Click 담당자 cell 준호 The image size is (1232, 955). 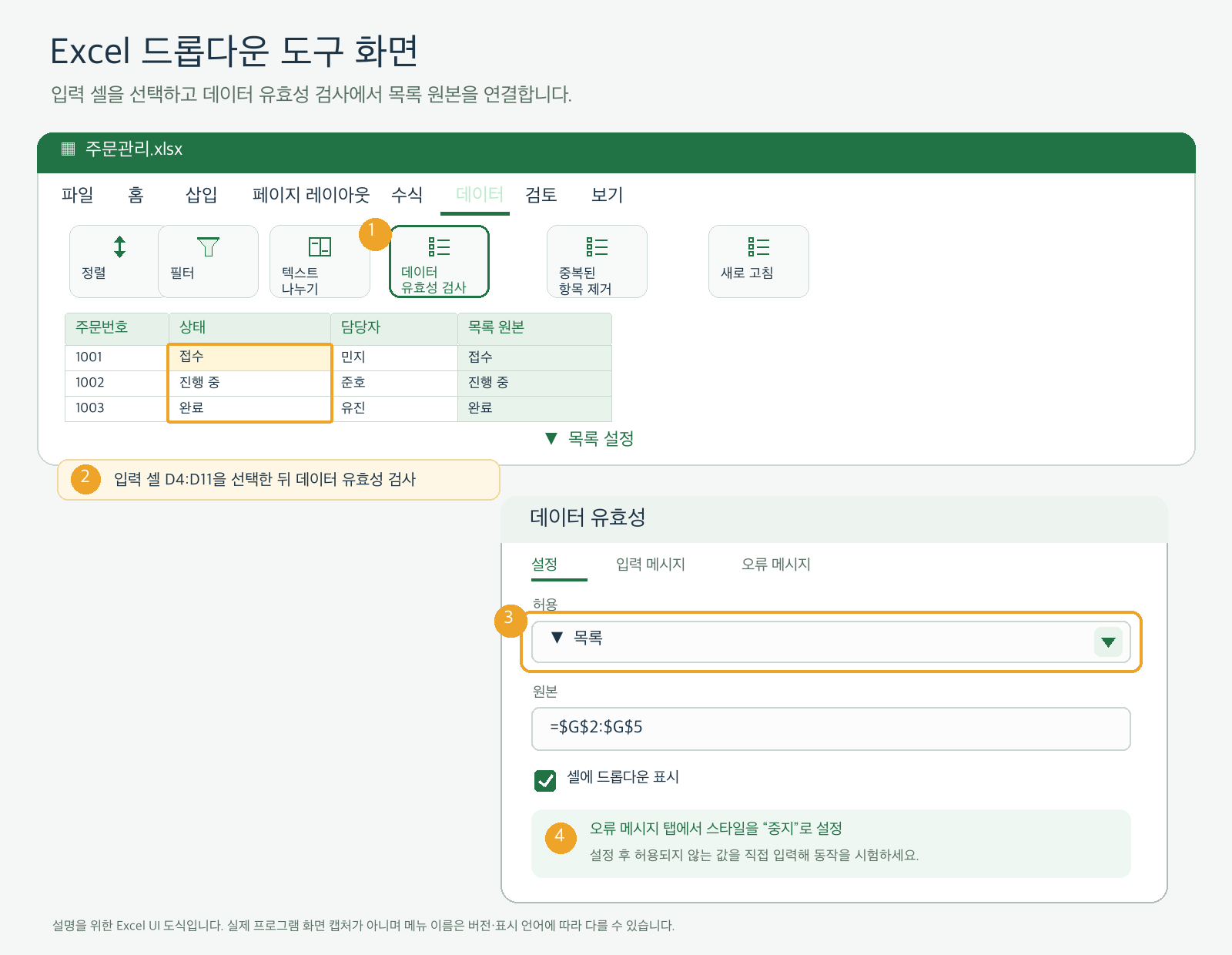pos(394,383)
